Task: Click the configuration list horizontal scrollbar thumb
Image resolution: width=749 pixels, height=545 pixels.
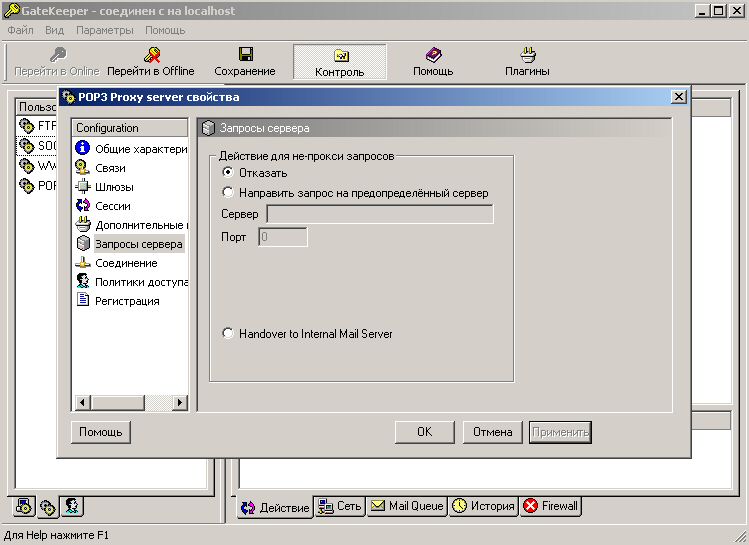Action: (x=118, y=403)
